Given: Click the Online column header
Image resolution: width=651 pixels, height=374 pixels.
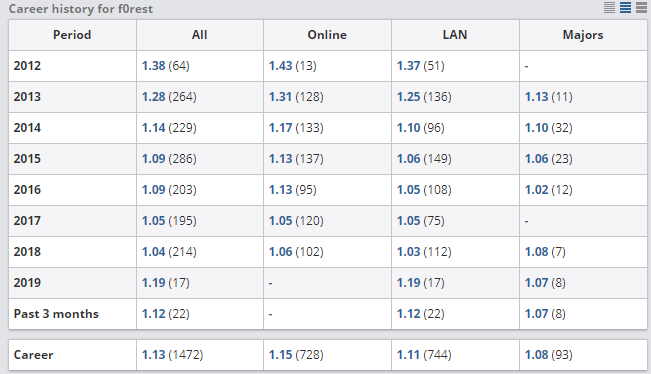Looking at the screenshot, I should (327, 35).
